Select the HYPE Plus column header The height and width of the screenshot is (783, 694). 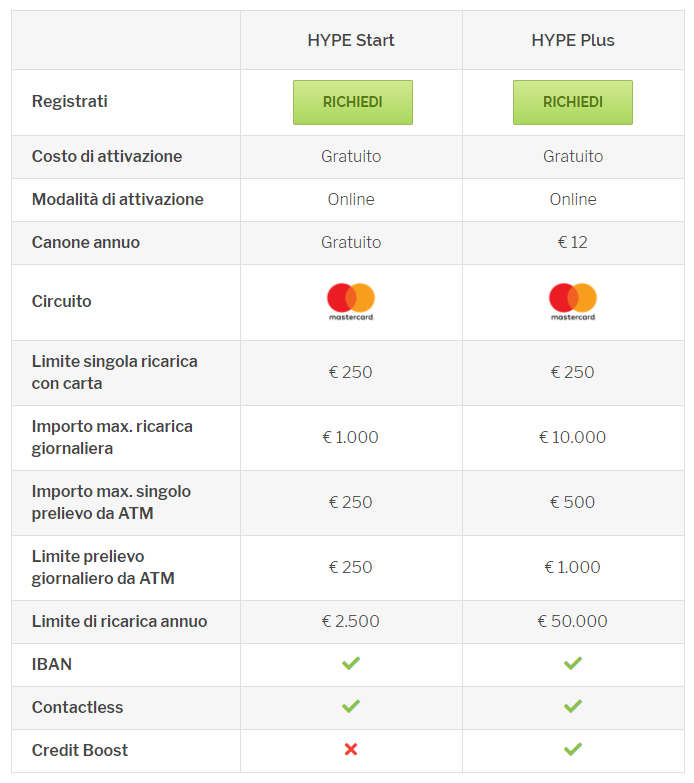[573, 40]
